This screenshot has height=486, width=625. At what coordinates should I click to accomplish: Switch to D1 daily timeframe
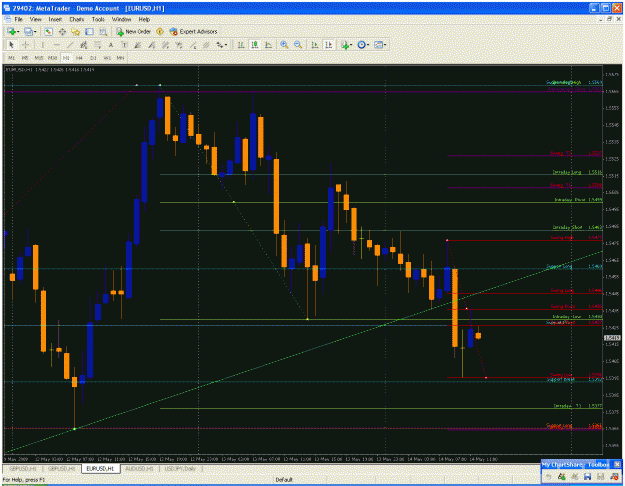click(x=93, y=58)
